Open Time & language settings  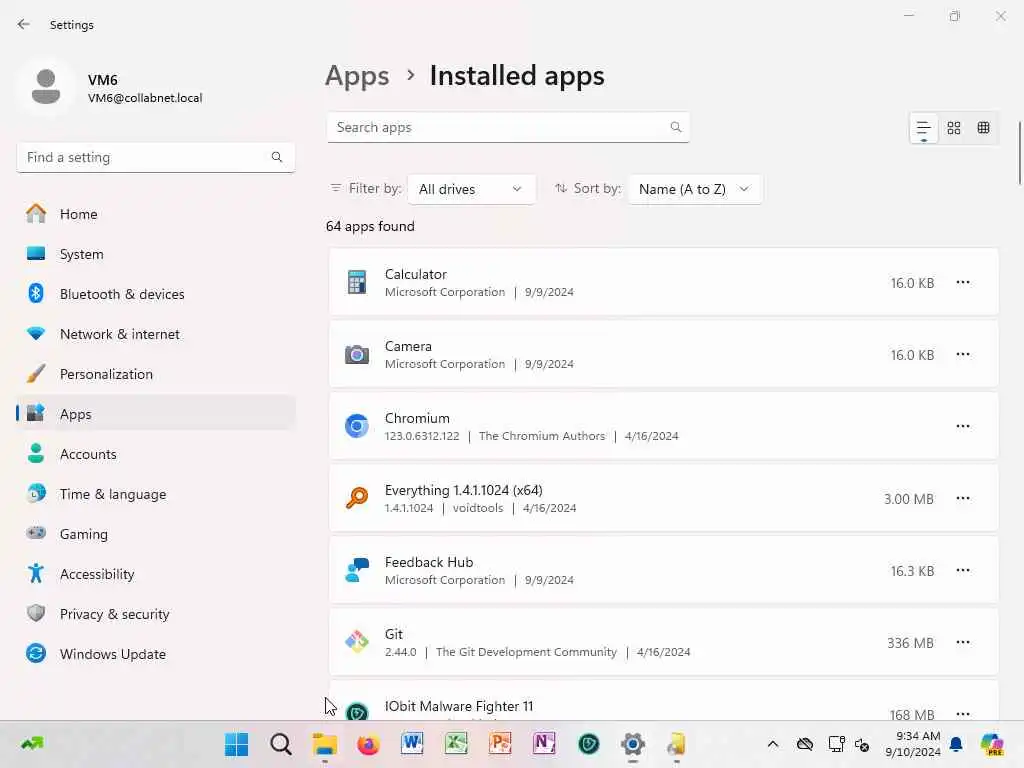click(155, 494)
